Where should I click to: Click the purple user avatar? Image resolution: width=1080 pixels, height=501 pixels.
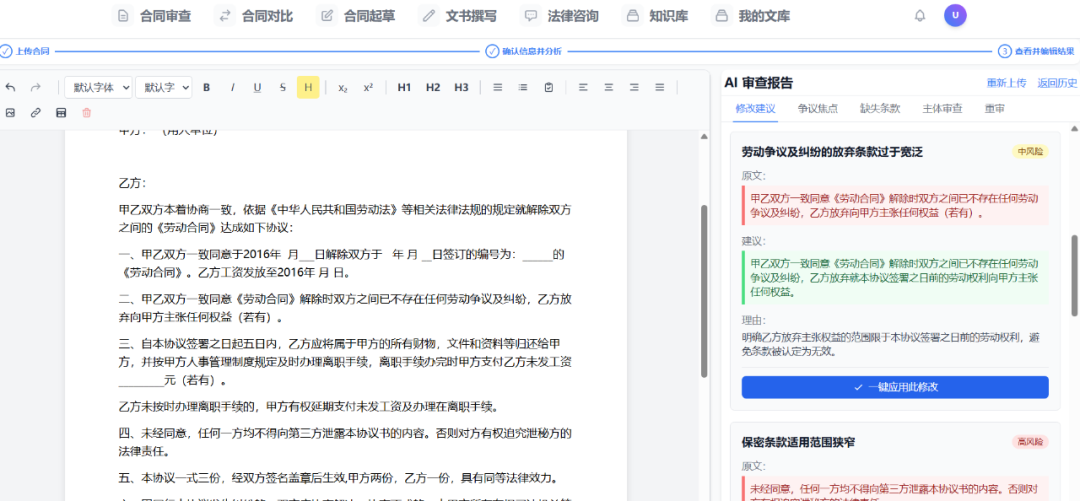point(955,15)
